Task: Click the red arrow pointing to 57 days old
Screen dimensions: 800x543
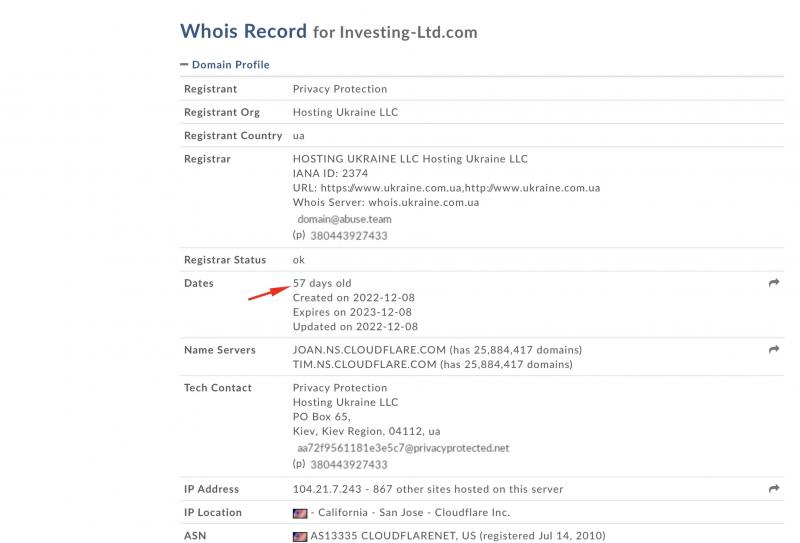Action: (x=269, y=292)
